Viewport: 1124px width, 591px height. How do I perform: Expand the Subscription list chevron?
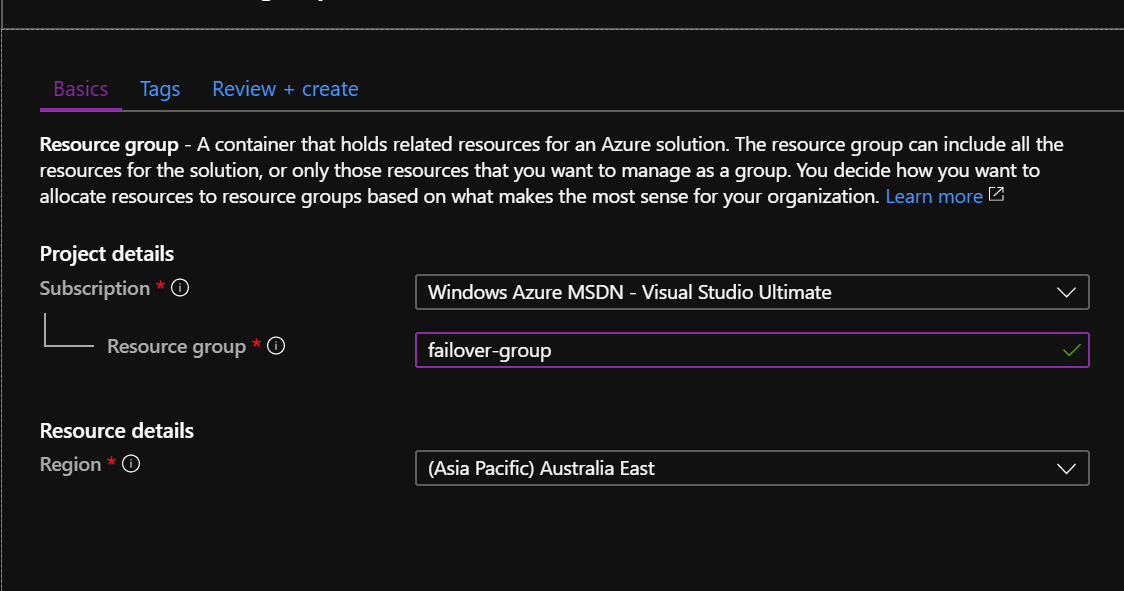point(1067,292)
